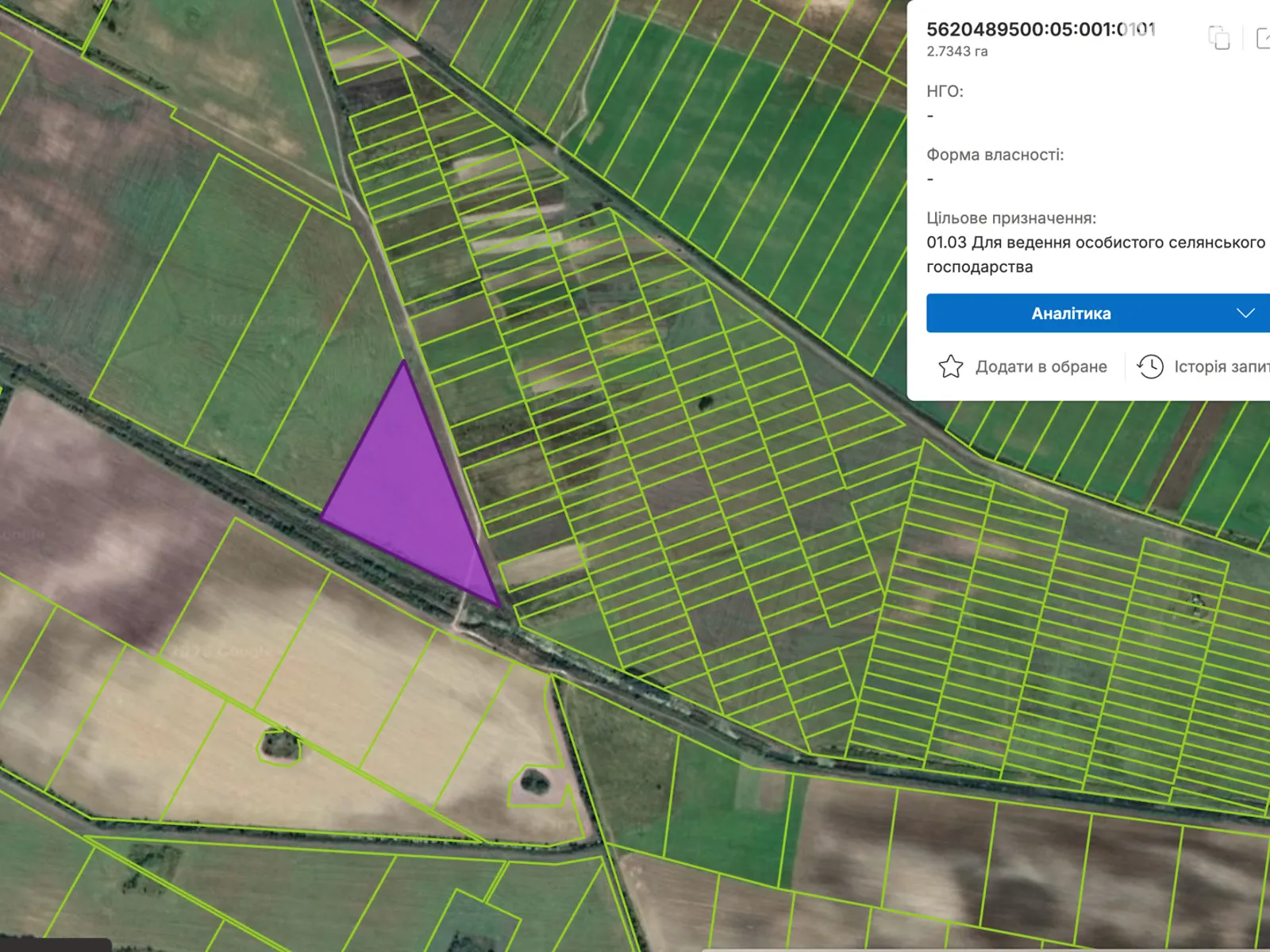The width and height of the screenshot is (1270, 952).
Task: Click the 'Цільове призначення' label
Action: 1010,218
